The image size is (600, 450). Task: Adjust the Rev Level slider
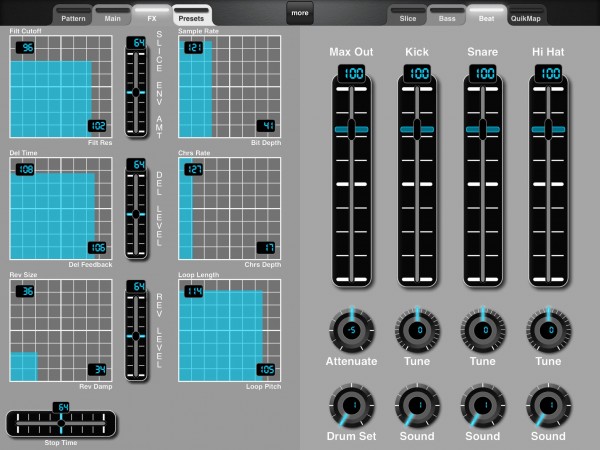(x=136, y=336)
